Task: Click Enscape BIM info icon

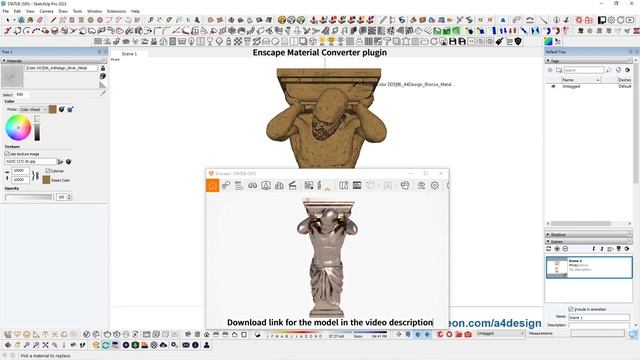Action: 266,185
